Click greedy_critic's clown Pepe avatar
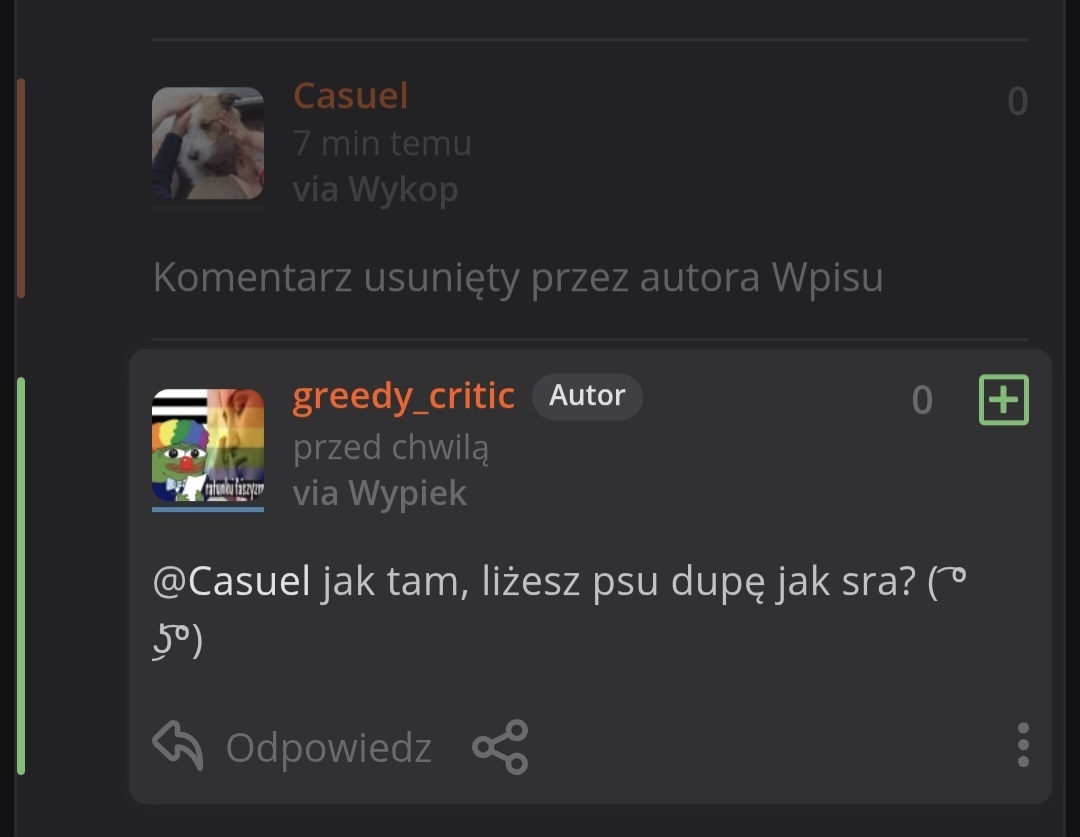 [208, 446]
